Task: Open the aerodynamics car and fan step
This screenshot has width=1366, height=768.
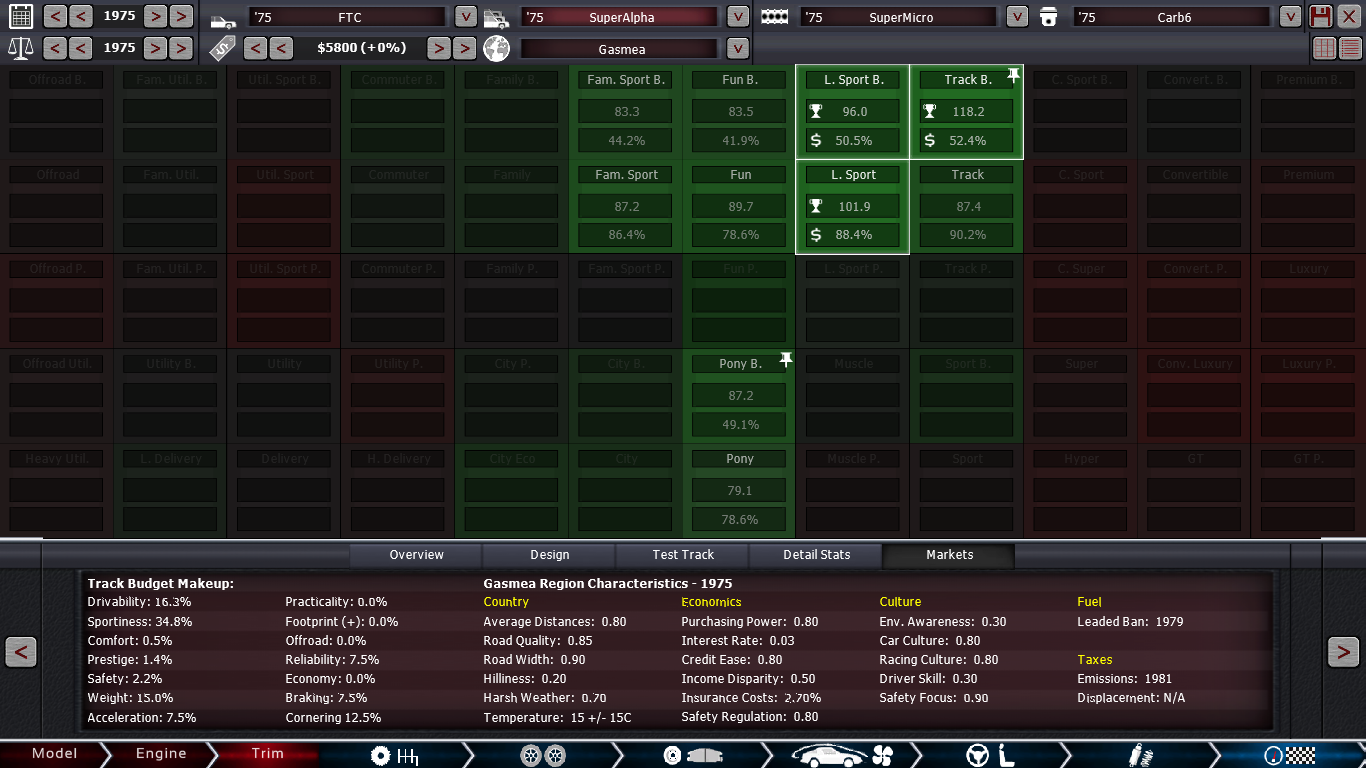Action: click(x=840, y=755)
